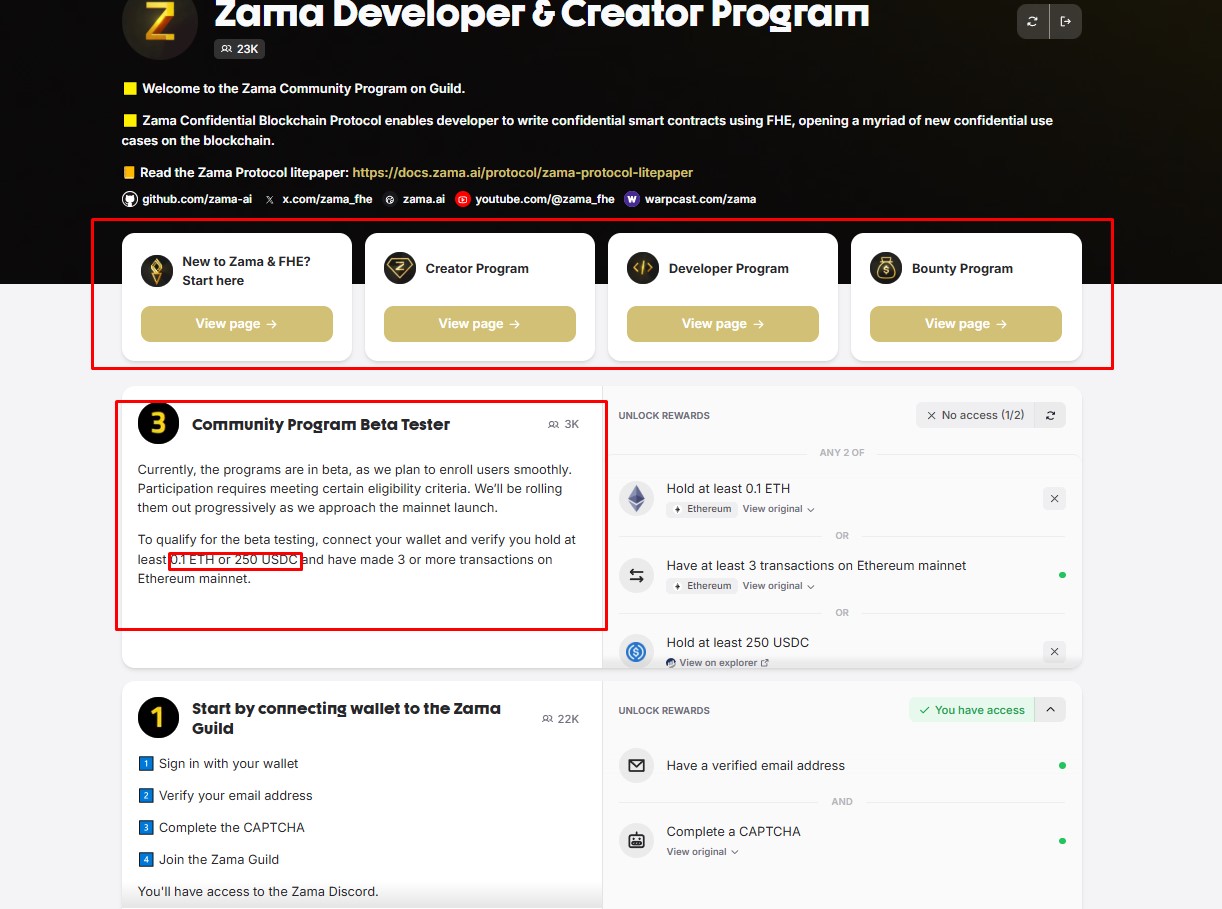Click the logout icon in header
This screenshot has height=909, width=1222.
[1065, 22]
